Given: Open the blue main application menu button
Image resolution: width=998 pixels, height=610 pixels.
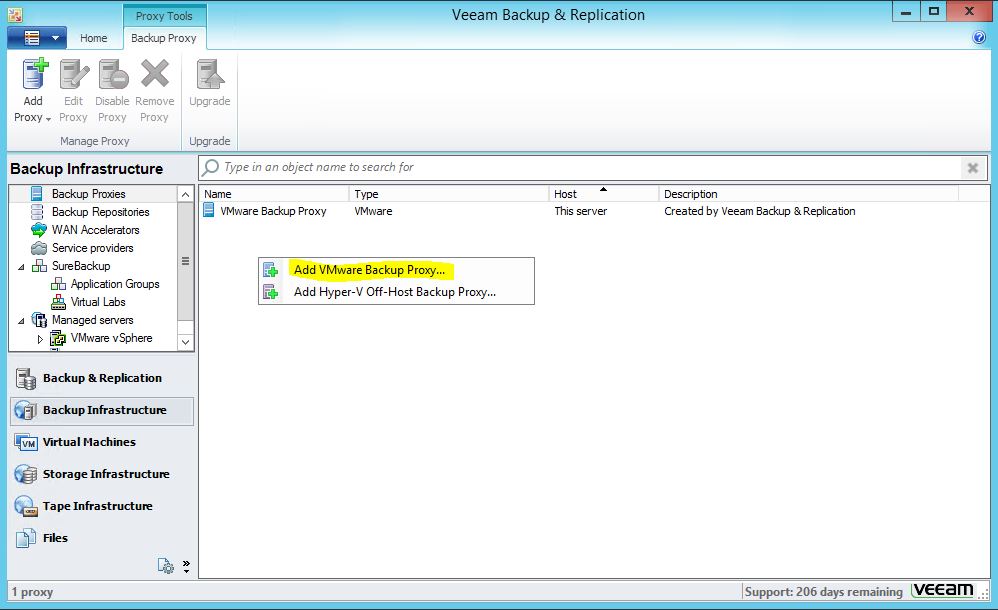Looking at the screenshot, I should pos(37,38).
